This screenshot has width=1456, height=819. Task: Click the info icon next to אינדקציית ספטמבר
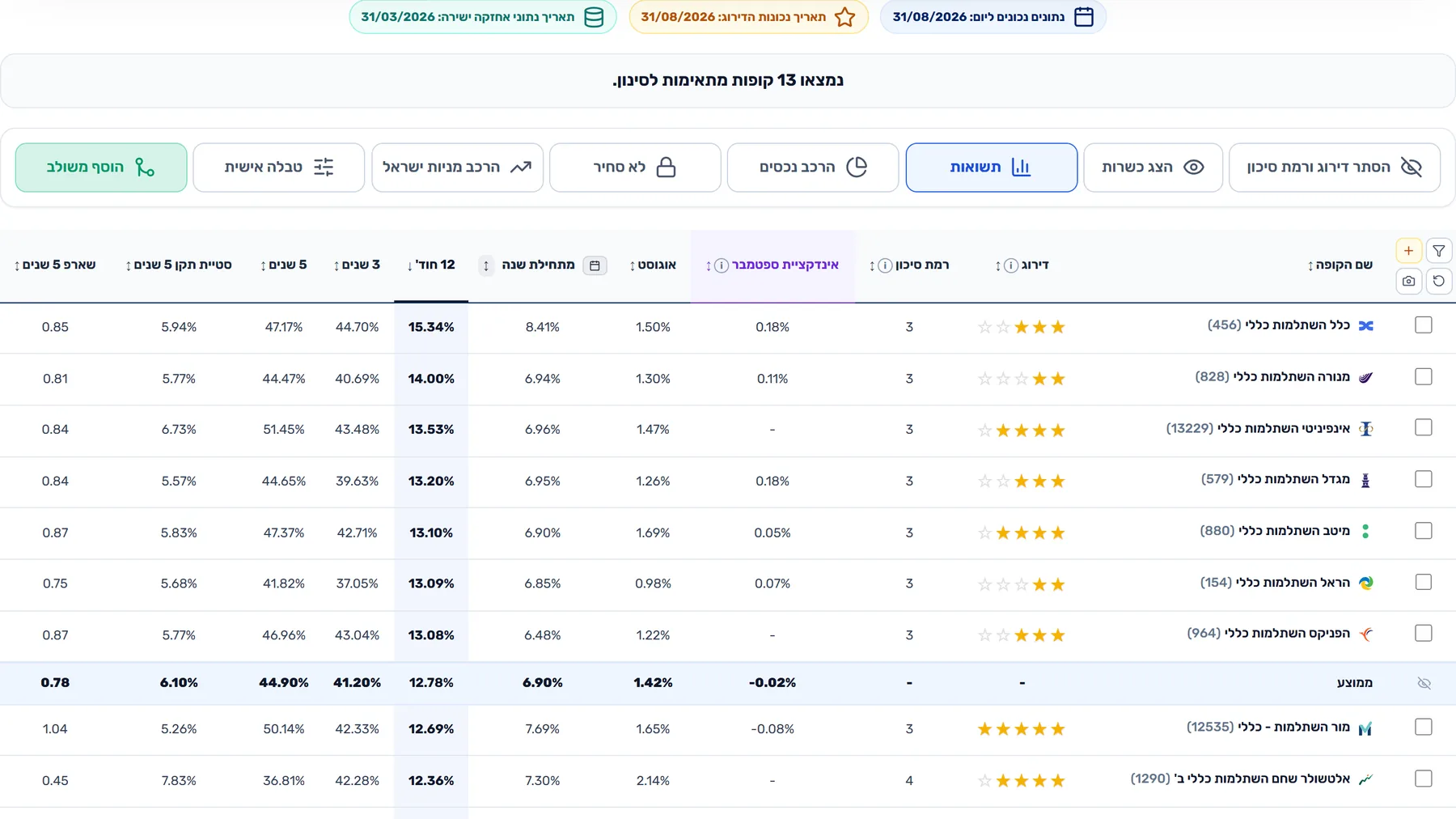(x=721, y=265)
